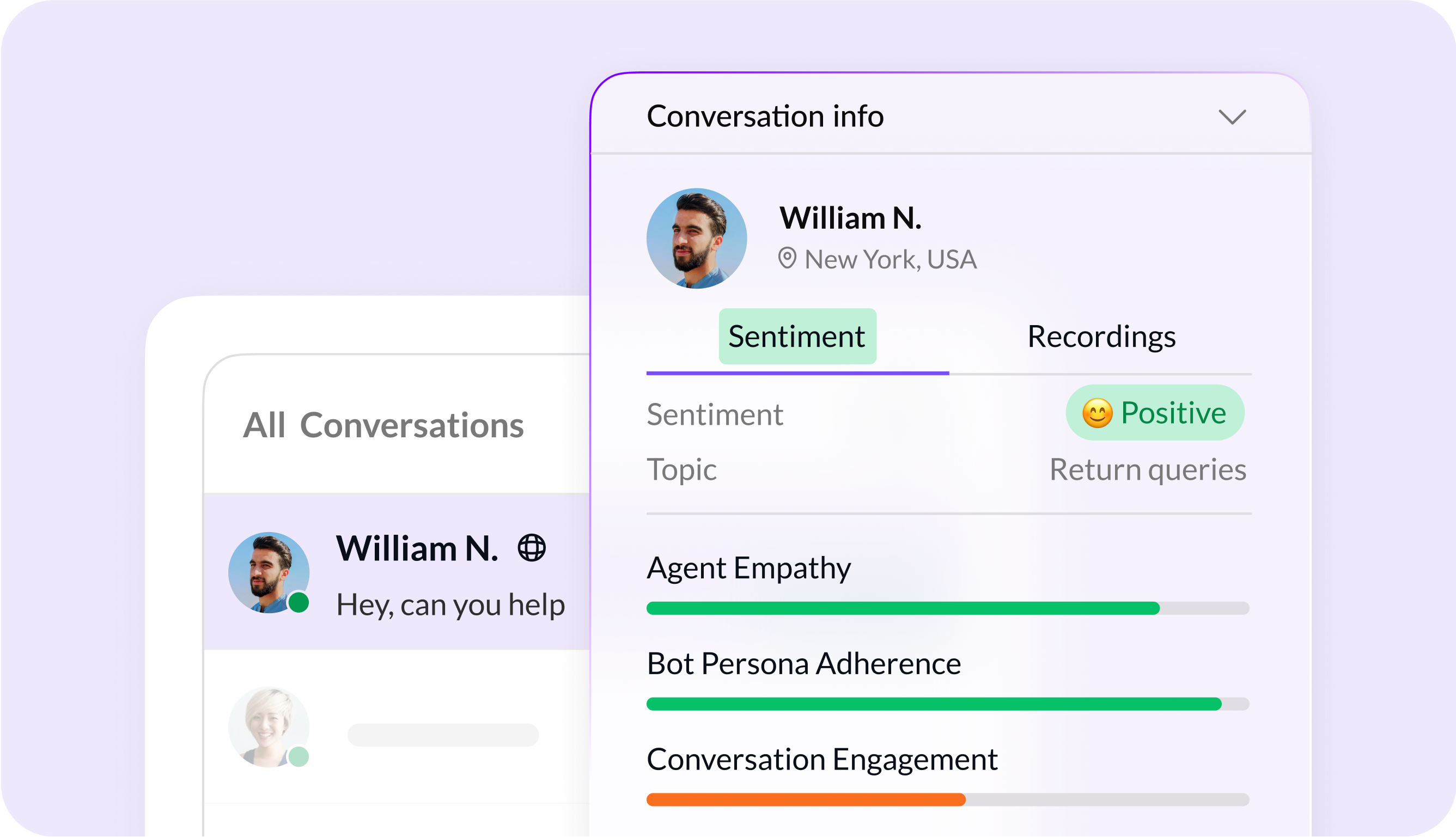Screen dimensions: 1456x837
Task: Open the Recordings tab
Action: click(x=1101, y=337)
